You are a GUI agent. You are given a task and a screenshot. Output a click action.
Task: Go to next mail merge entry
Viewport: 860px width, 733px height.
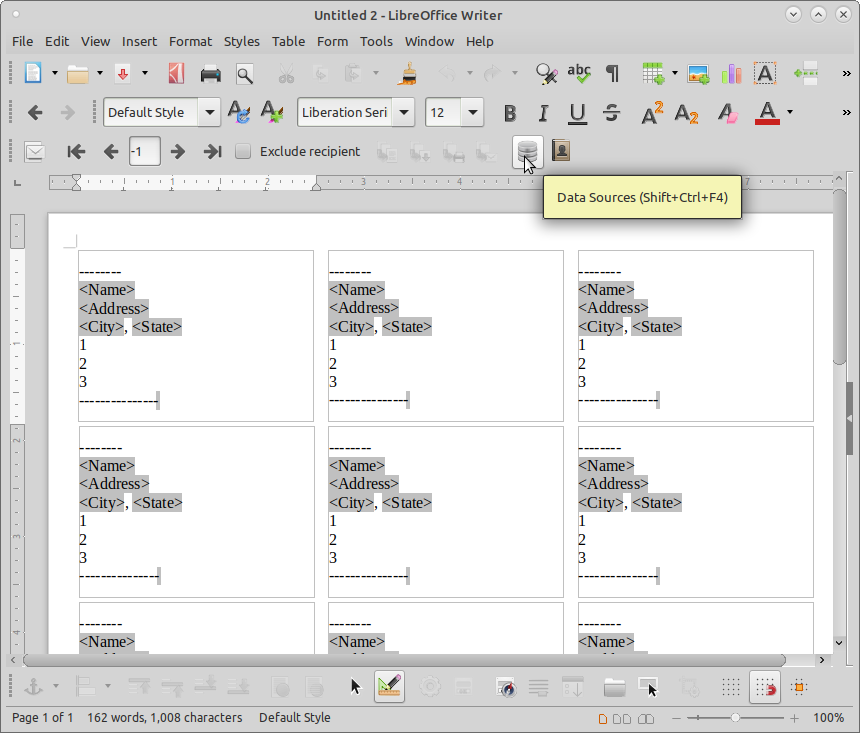pyautogui.click(x=178, y=151)
